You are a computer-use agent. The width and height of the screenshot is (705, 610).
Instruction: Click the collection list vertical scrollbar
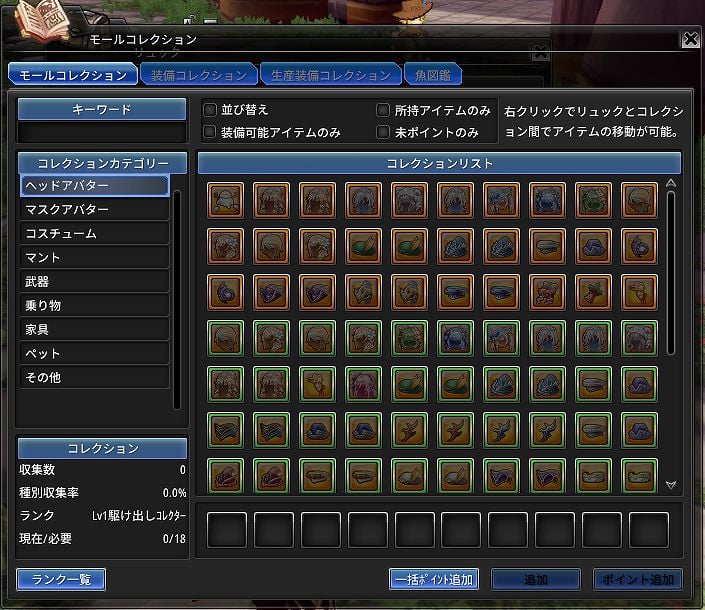click(x=670, y=270)
